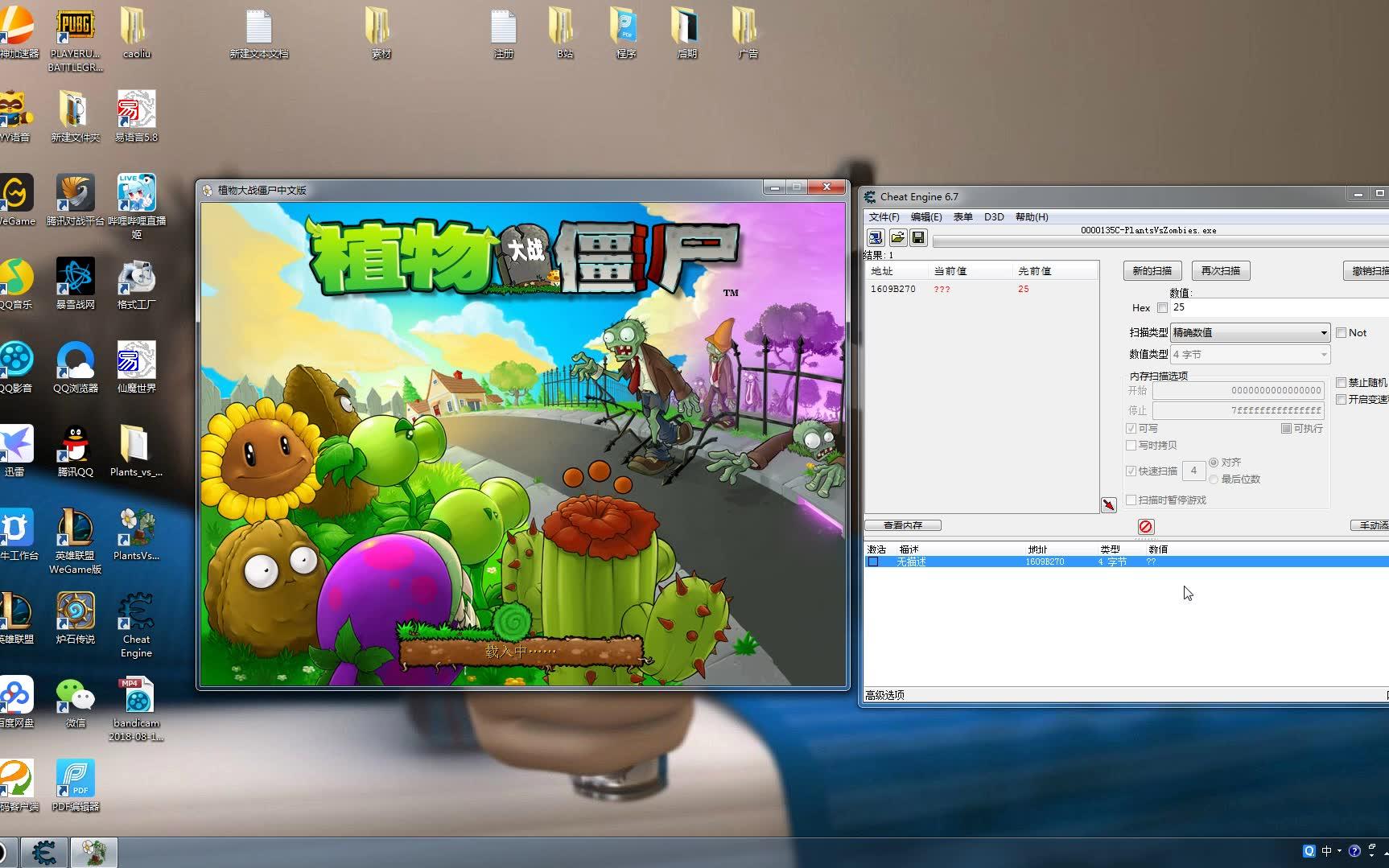Screen dimensions: 1389x868
Task: Open process selector icon in Cheat Engine
Action: (x=876, y=237)
